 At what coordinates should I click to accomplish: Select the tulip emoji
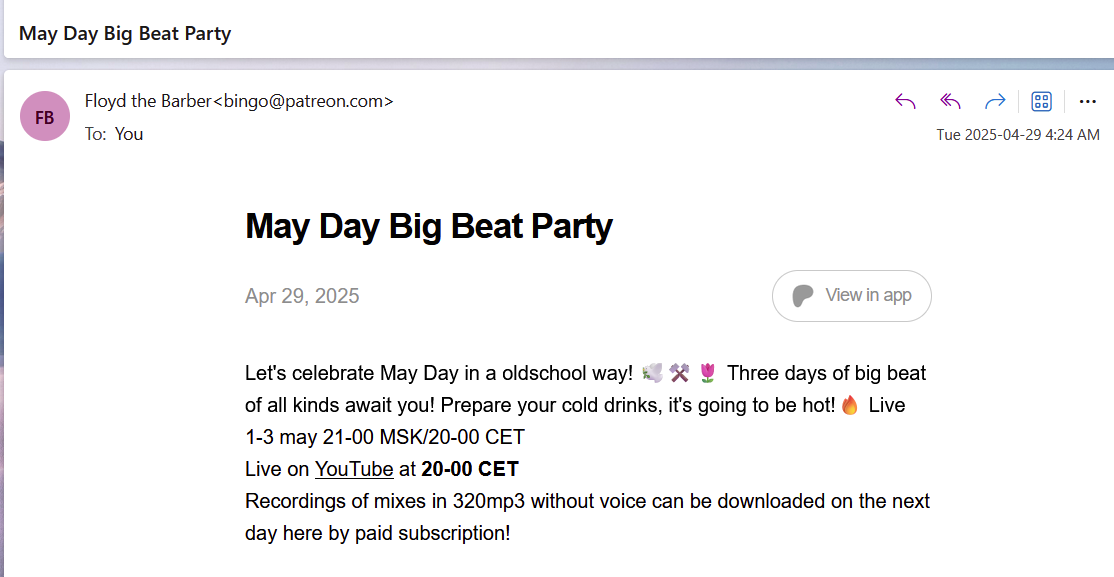pyautogui.click(x=708, y=373)
